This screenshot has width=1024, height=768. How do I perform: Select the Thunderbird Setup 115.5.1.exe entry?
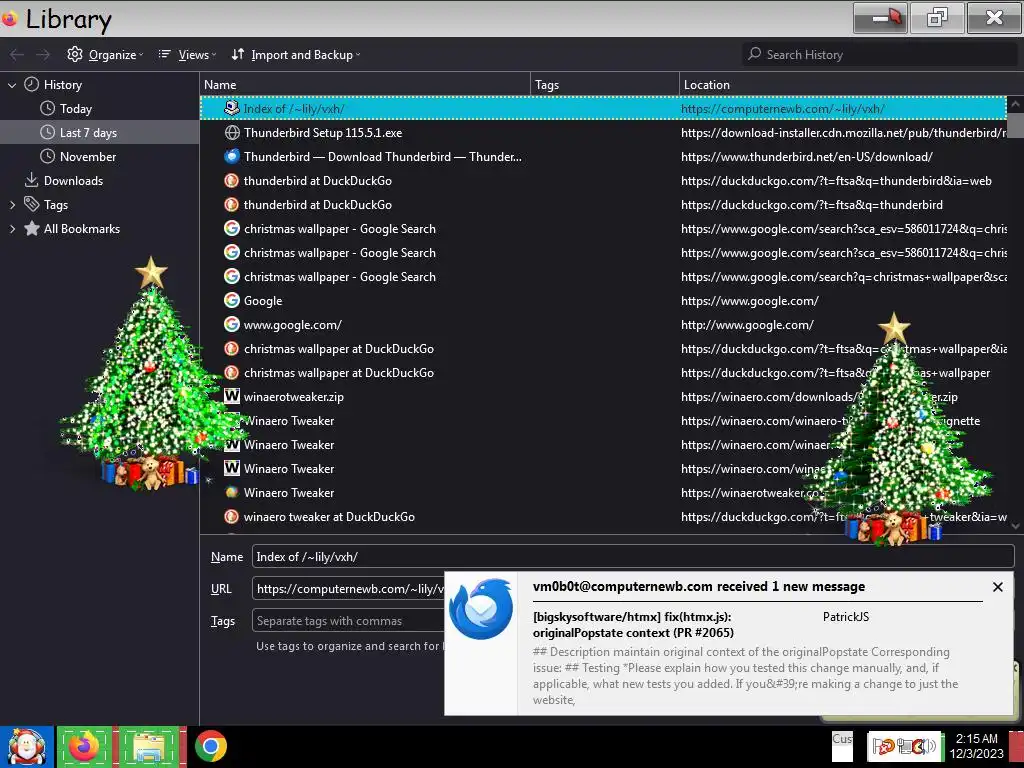603,133
